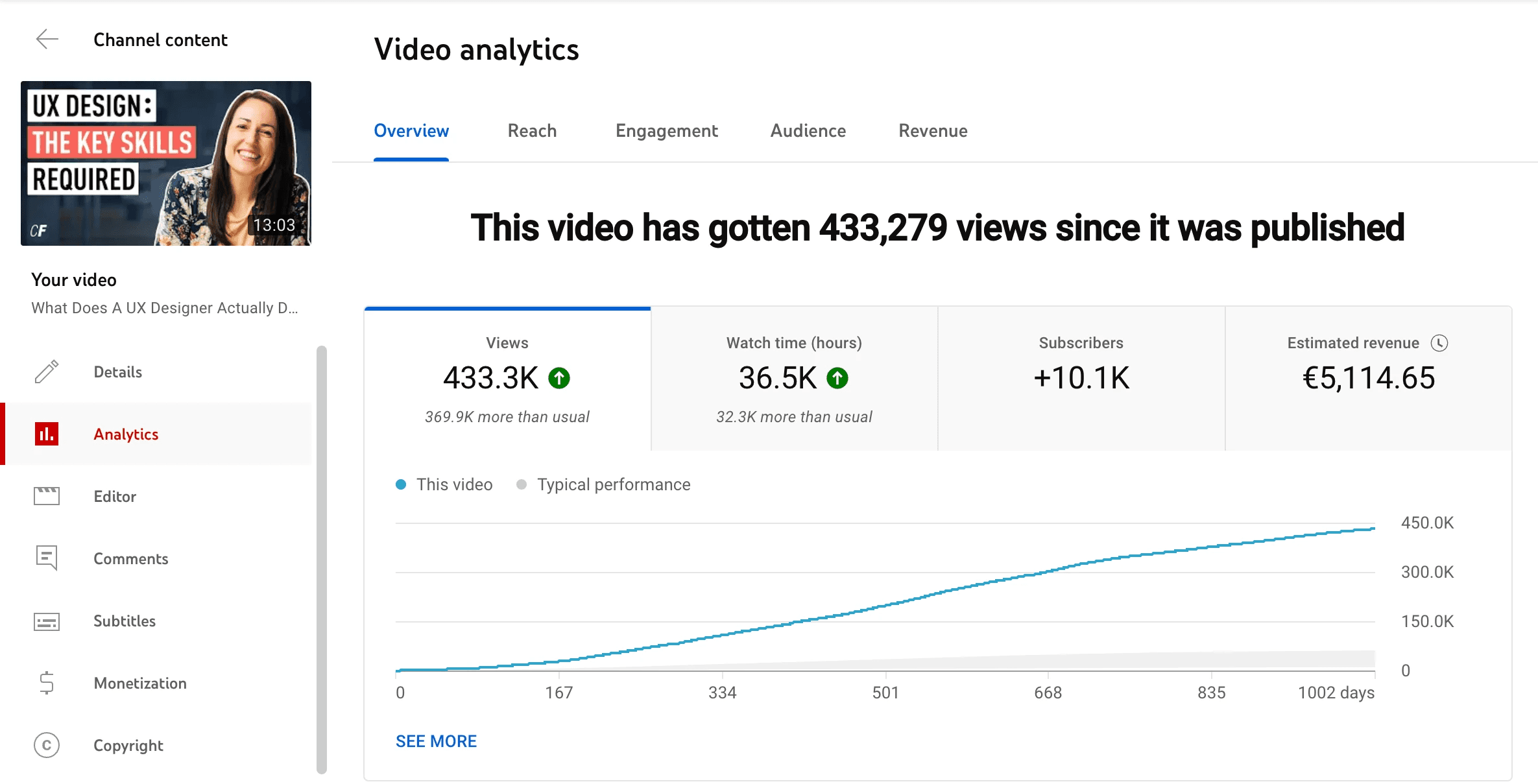This screenshot has width=1538, height=784.
Task: Open Comments via the speech bubble icon
Action: 47,558
